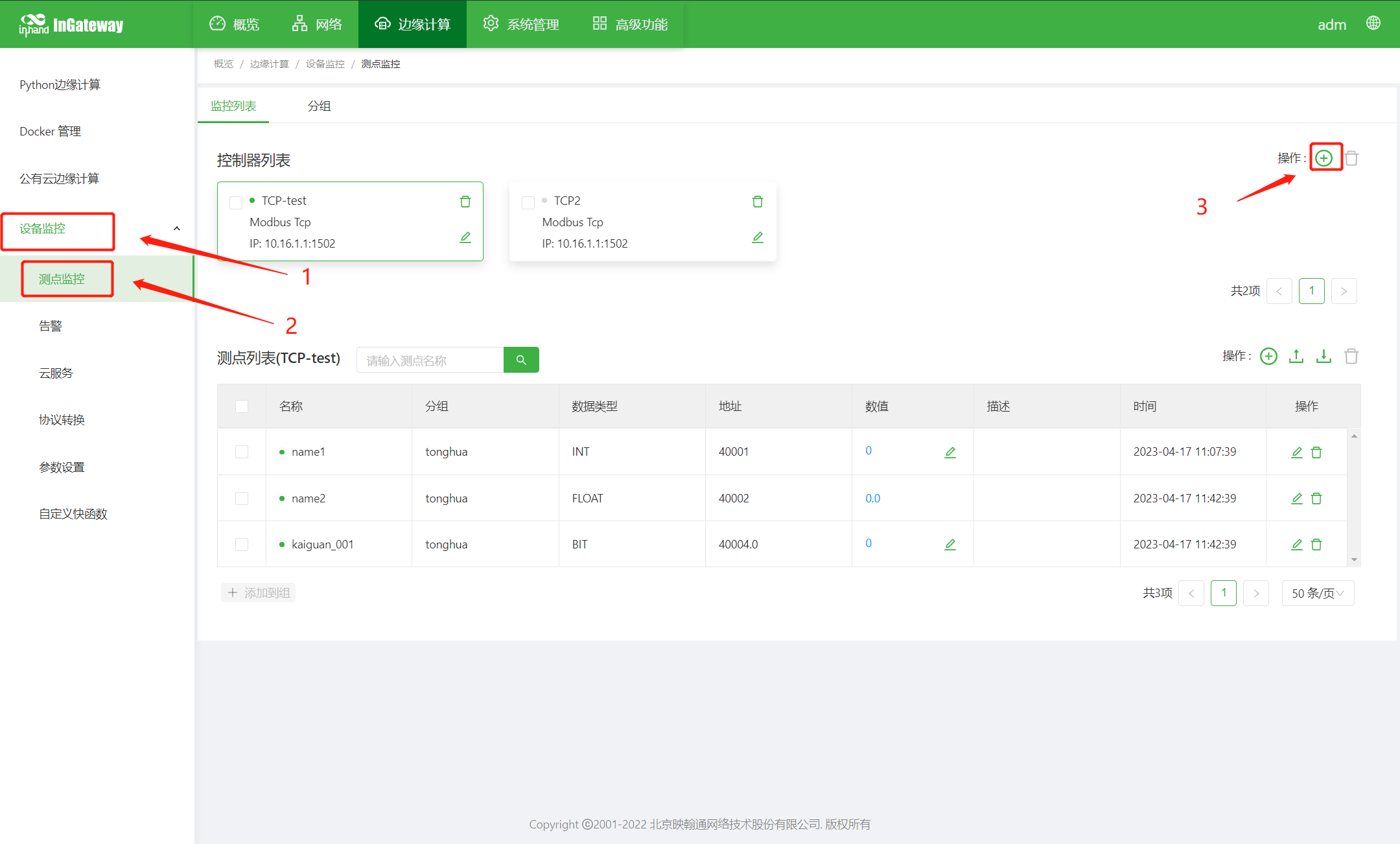Viewport: 1400px width, 844px height.
Task: Open 告警 in the sidebar
Action: [51, 326]
